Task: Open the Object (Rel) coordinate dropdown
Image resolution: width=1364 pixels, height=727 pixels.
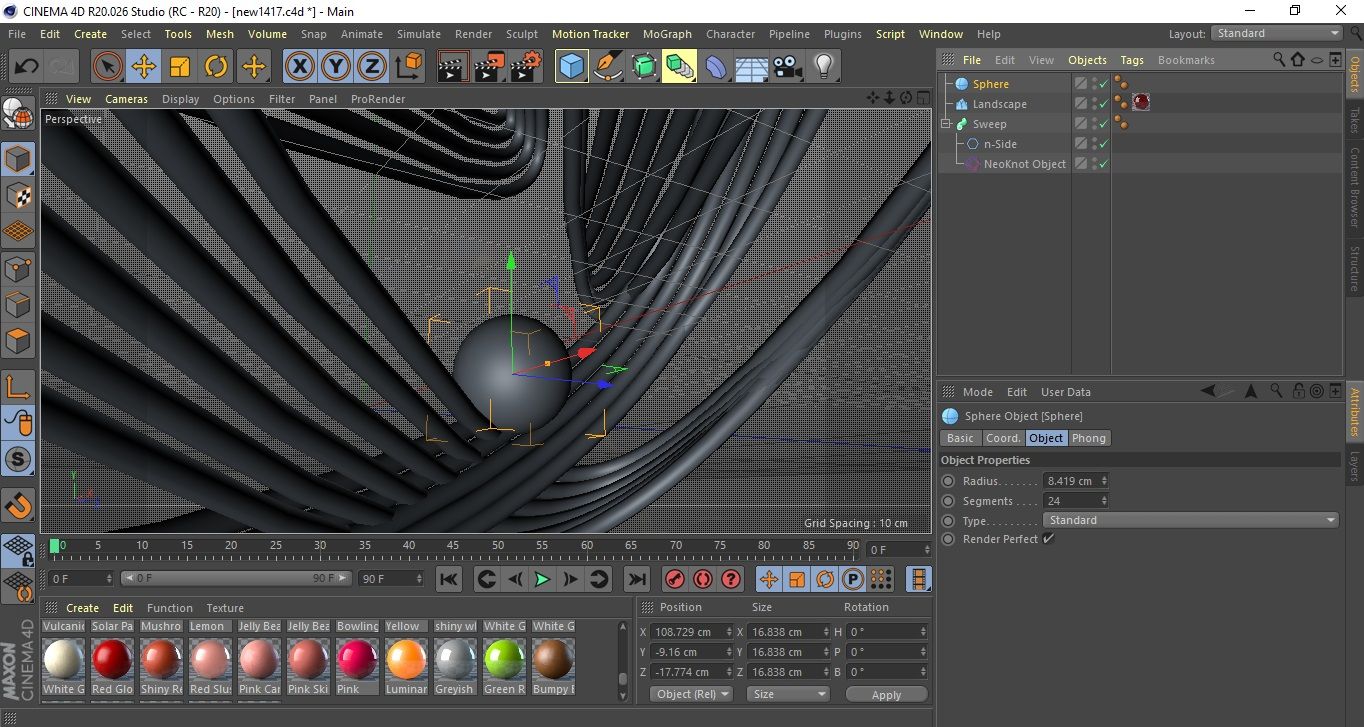Action: tap(690, 694)
